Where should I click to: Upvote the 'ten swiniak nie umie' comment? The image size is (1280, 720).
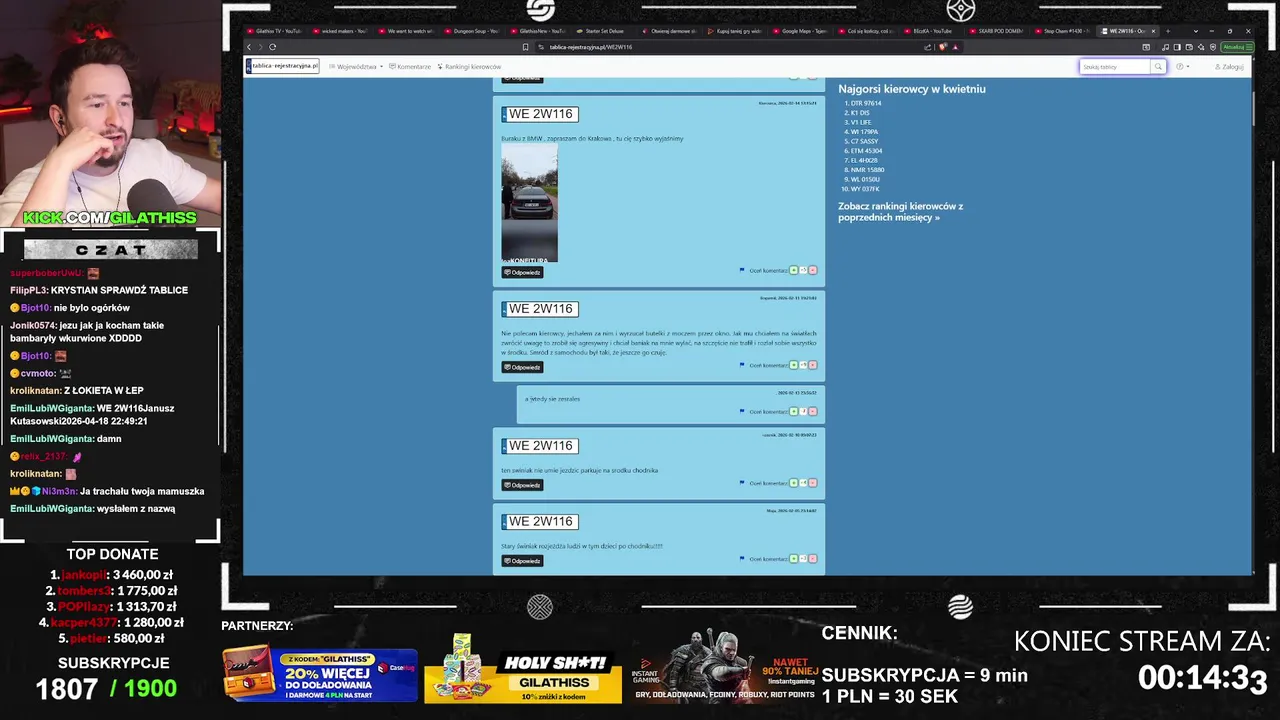[794, 483]
